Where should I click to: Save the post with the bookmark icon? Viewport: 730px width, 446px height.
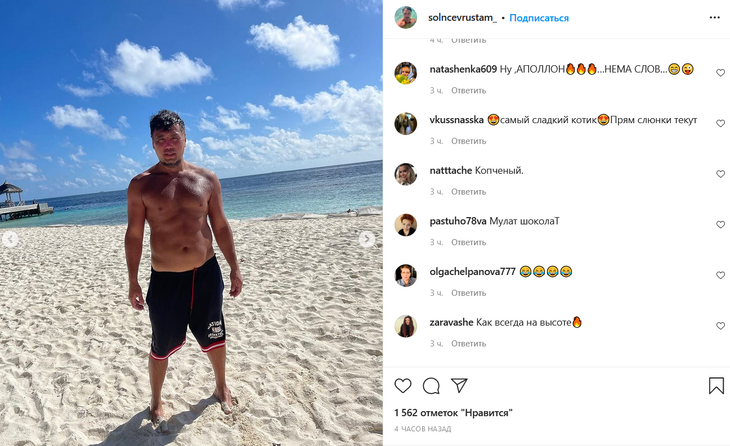coord(716,386)
